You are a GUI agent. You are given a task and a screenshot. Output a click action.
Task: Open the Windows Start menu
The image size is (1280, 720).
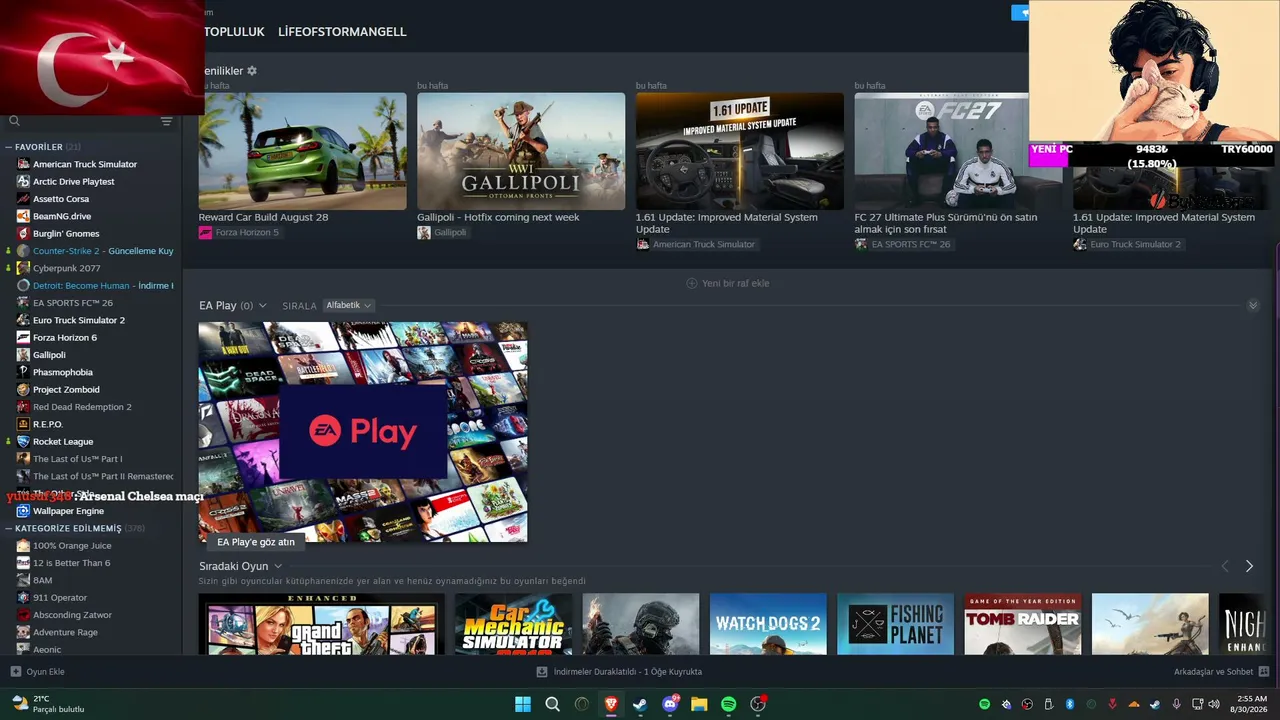[x=523, y=704]
